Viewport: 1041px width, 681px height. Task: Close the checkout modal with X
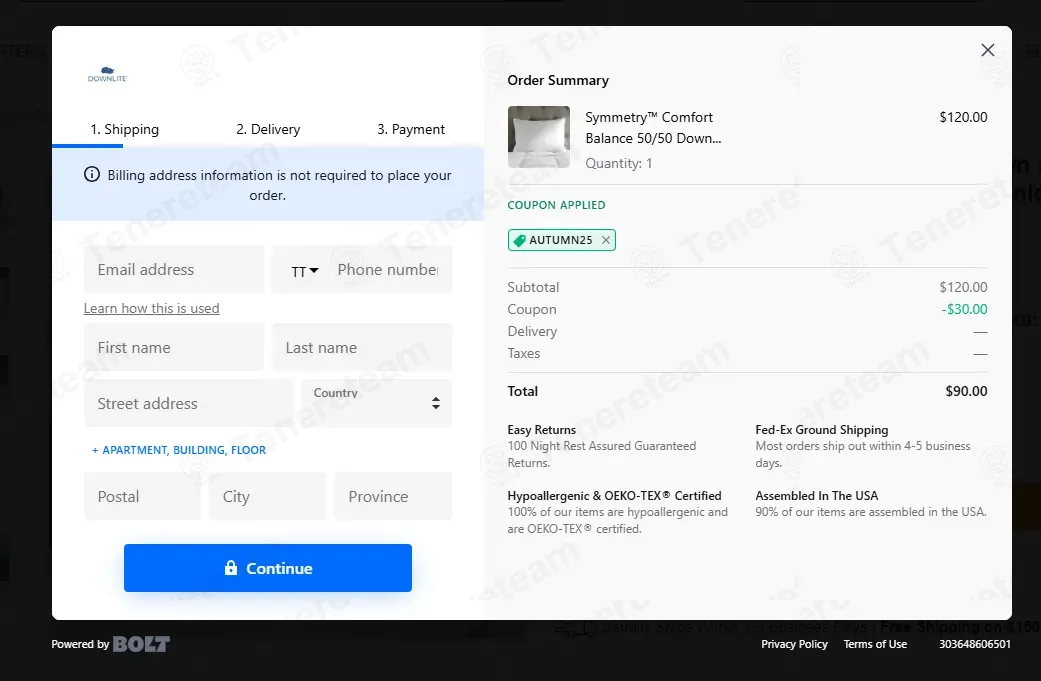[x=987, y=50]
